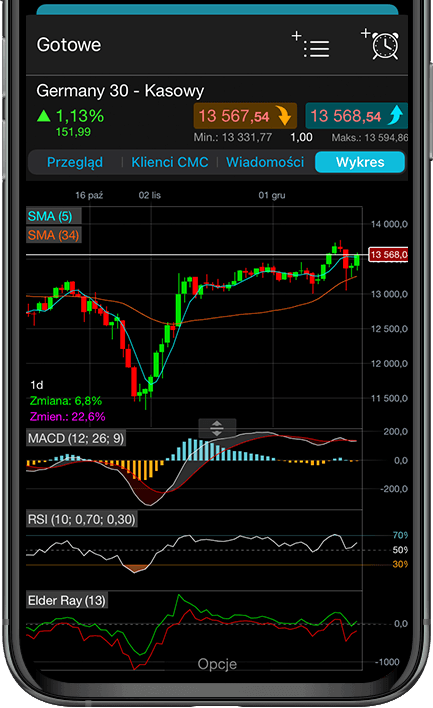433x708 pixels.
Task: Click the green percent change triangle
Action: point(44,116)
